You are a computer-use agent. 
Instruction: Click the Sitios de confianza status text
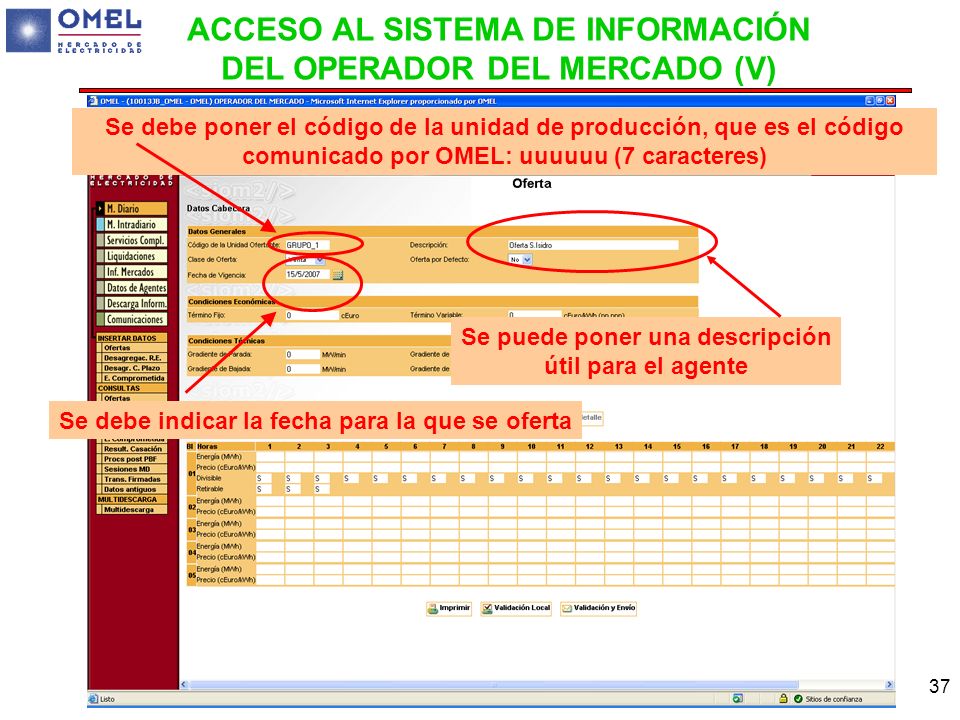(834, 699)
